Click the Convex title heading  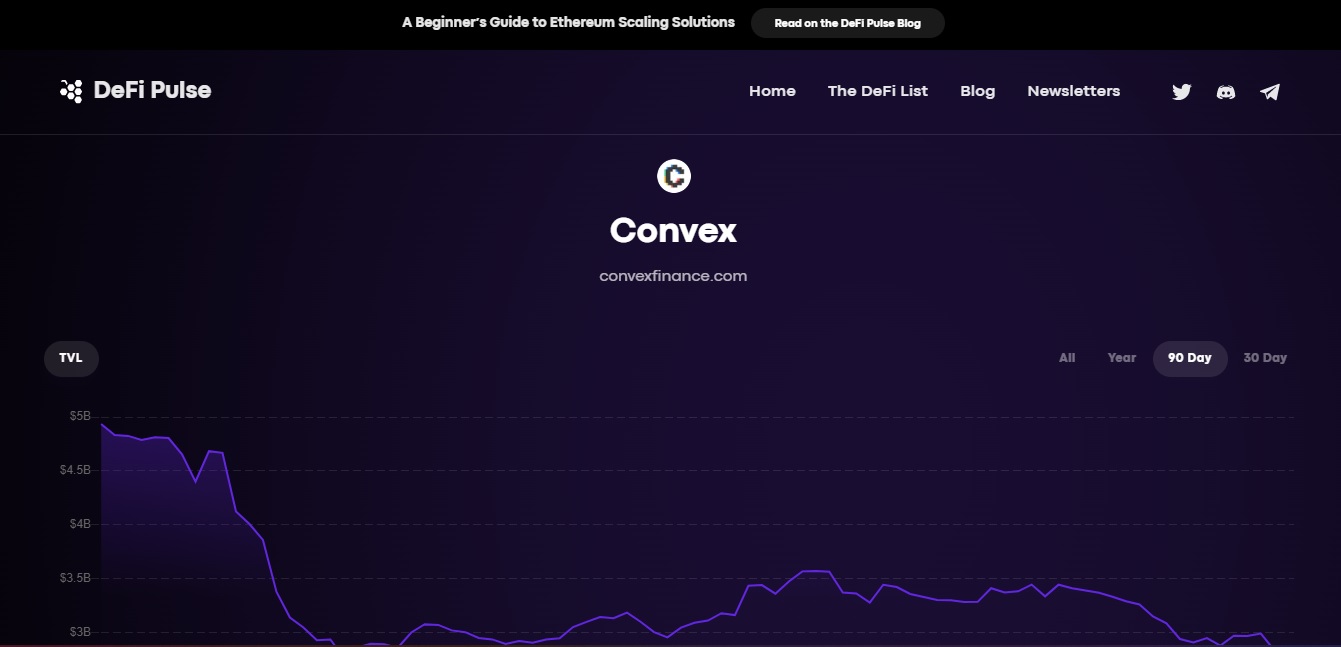[673, 230]
